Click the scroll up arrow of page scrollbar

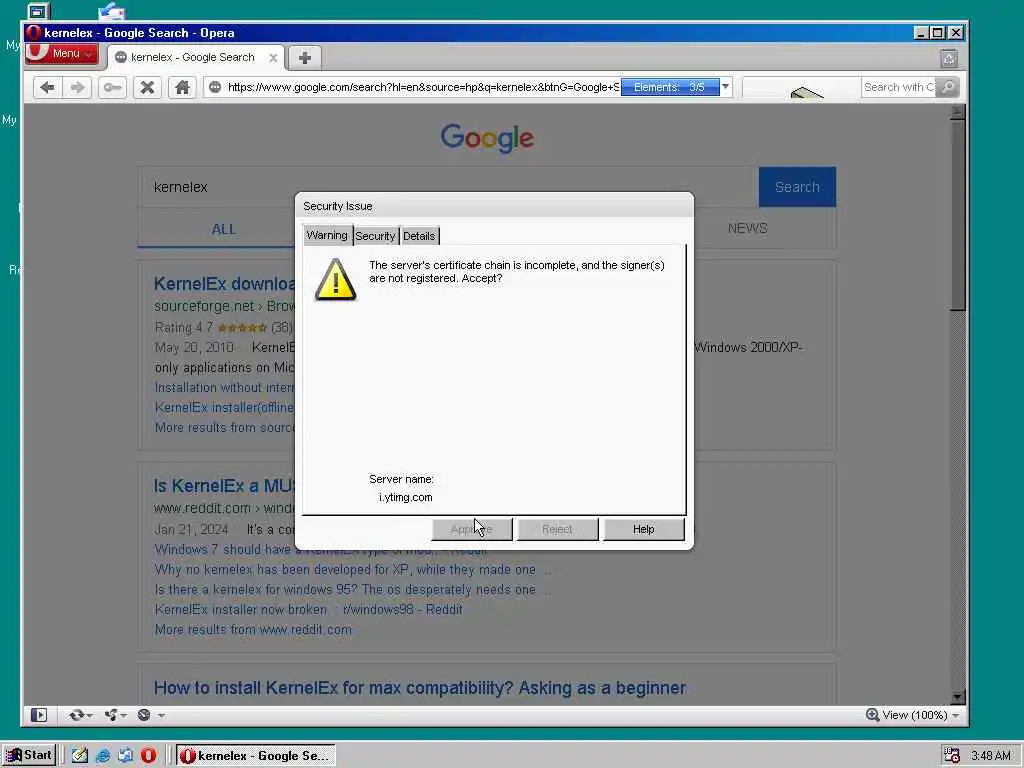(x=958, y=112)
